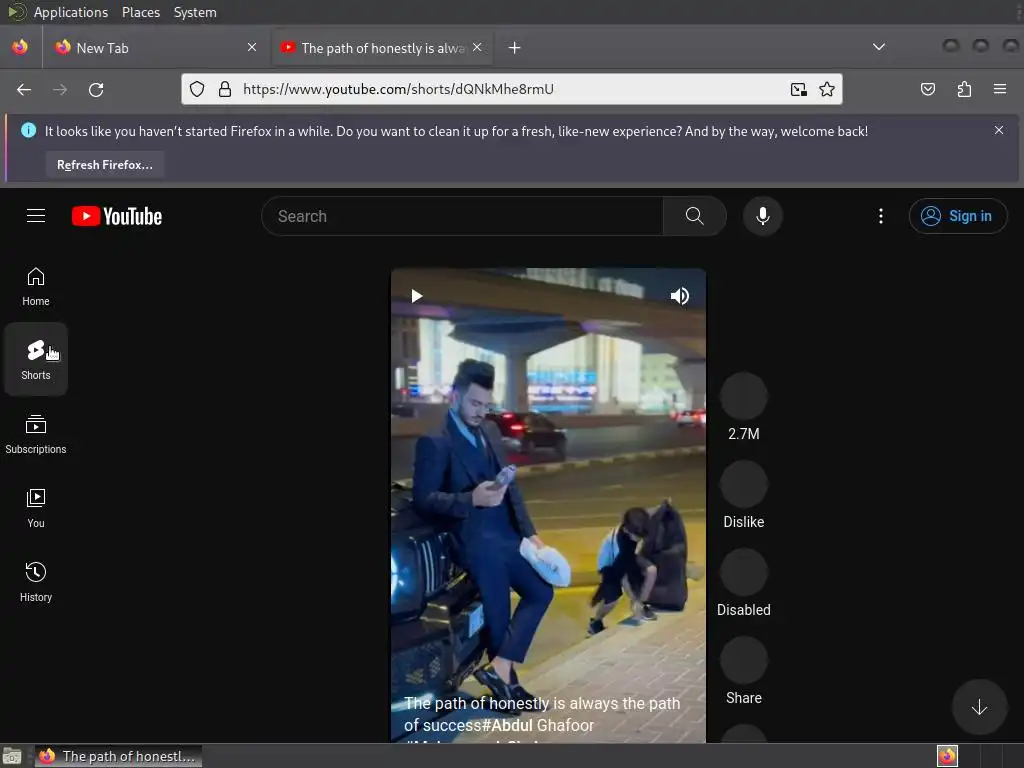Like the short with 2.7M likes
Image resolution: width=1024 pixels, height=768 pixels.
(743, 396)
